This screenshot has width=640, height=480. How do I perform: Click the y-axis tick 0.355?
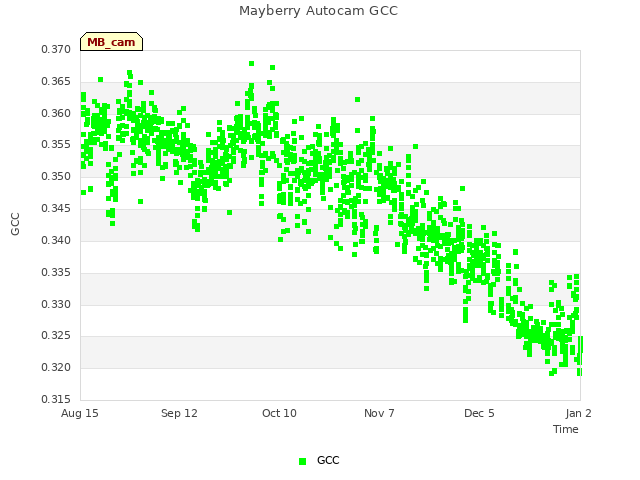pos(56,144)
